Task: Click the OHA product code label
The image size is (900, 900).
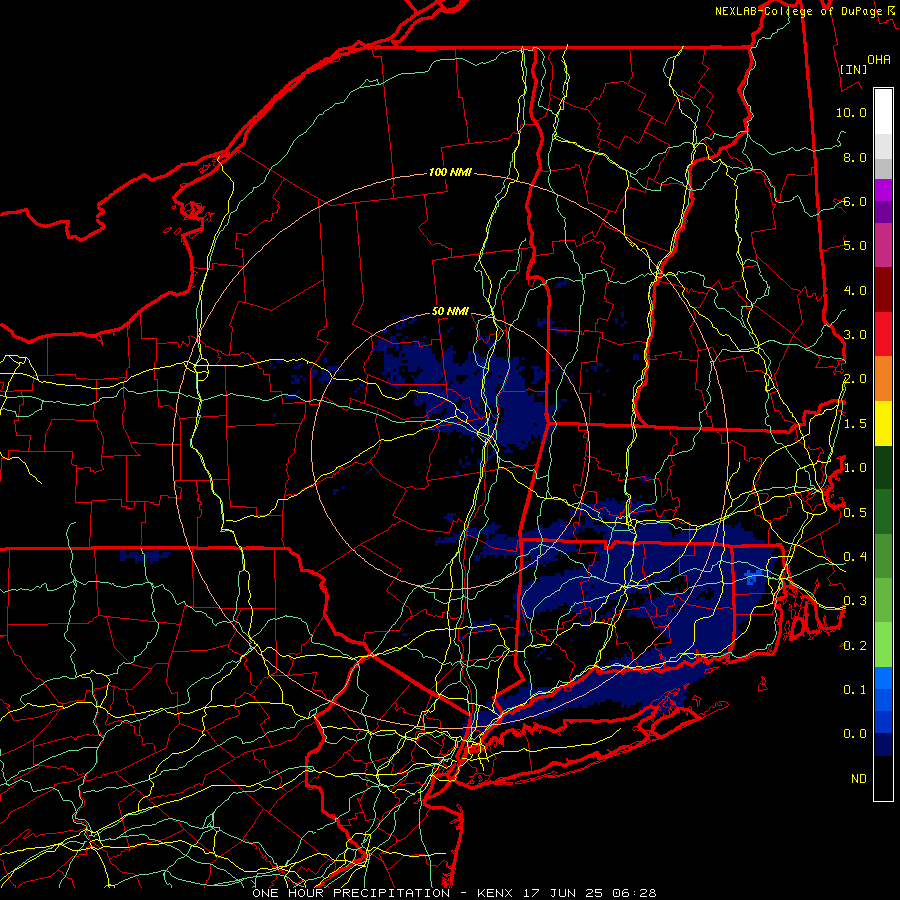Action: [x=879, y=60]
